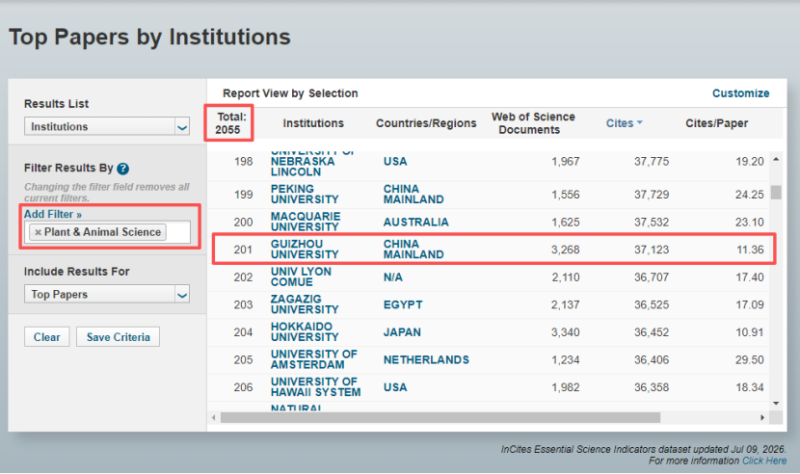Remove the Plant & Animal Science filter
The width and height of the screenshot is (800, 474).
click(38, 232)
